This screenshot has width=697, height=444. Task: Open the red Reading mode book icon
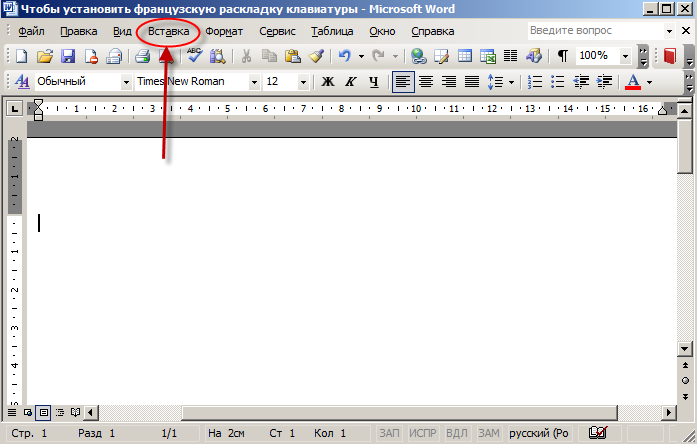tap(669, 56)
